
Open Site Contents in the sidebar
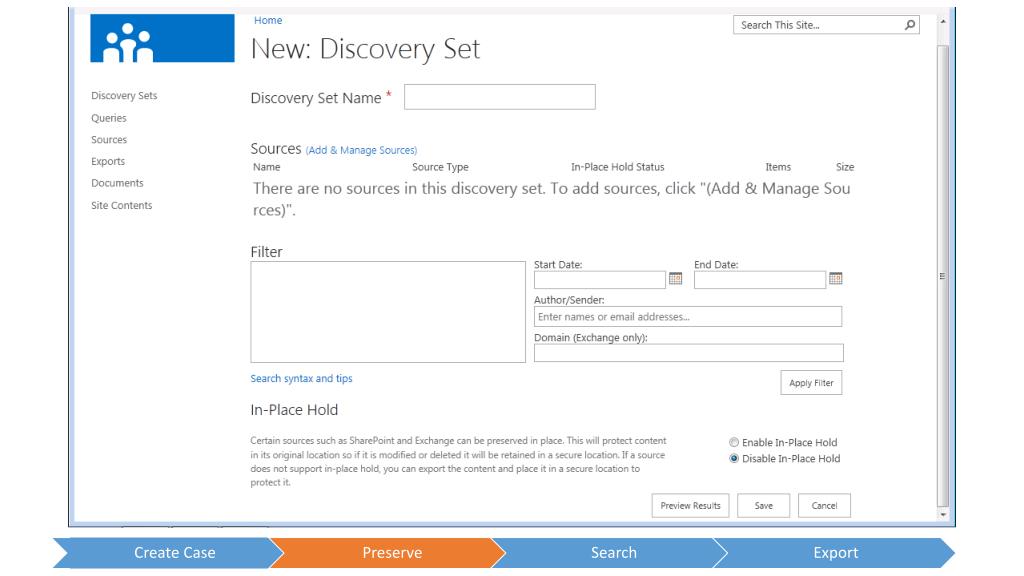(121, 205)
